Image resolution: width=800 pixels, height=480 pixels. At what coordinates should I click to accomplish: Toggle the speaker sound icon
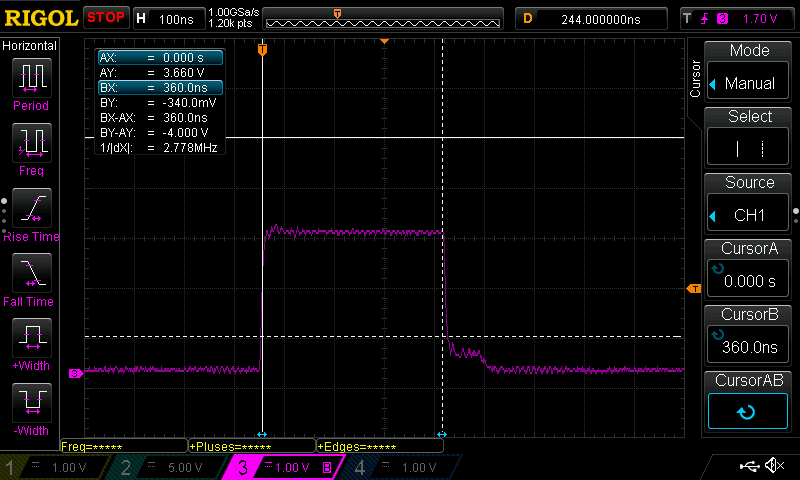tap(774, 466)
